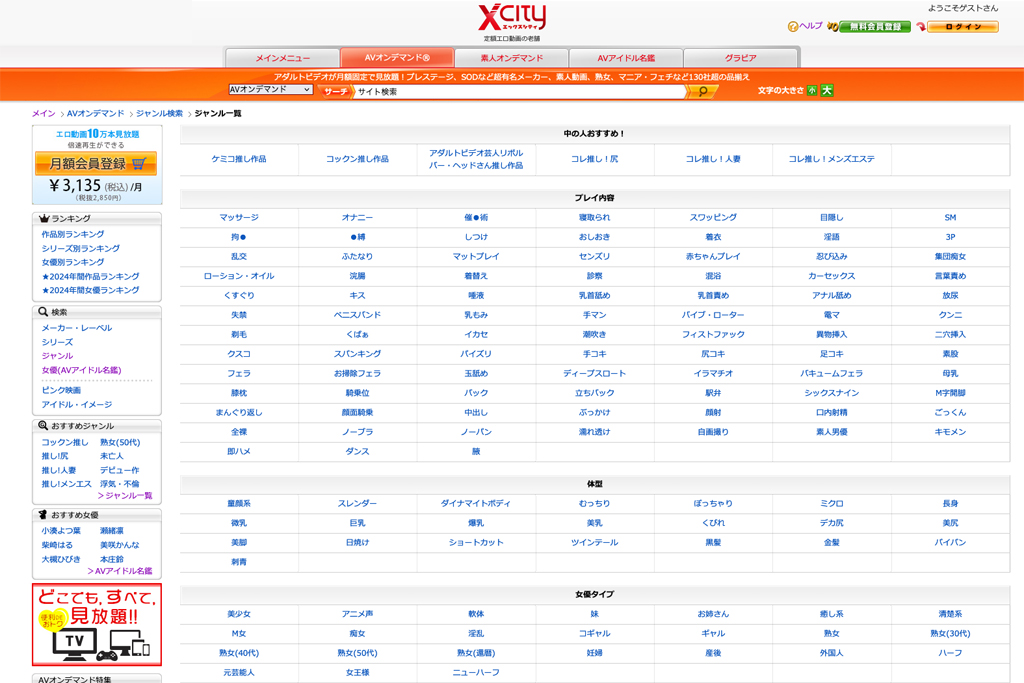Click the crown icon beside ランキング

(44, 218)
